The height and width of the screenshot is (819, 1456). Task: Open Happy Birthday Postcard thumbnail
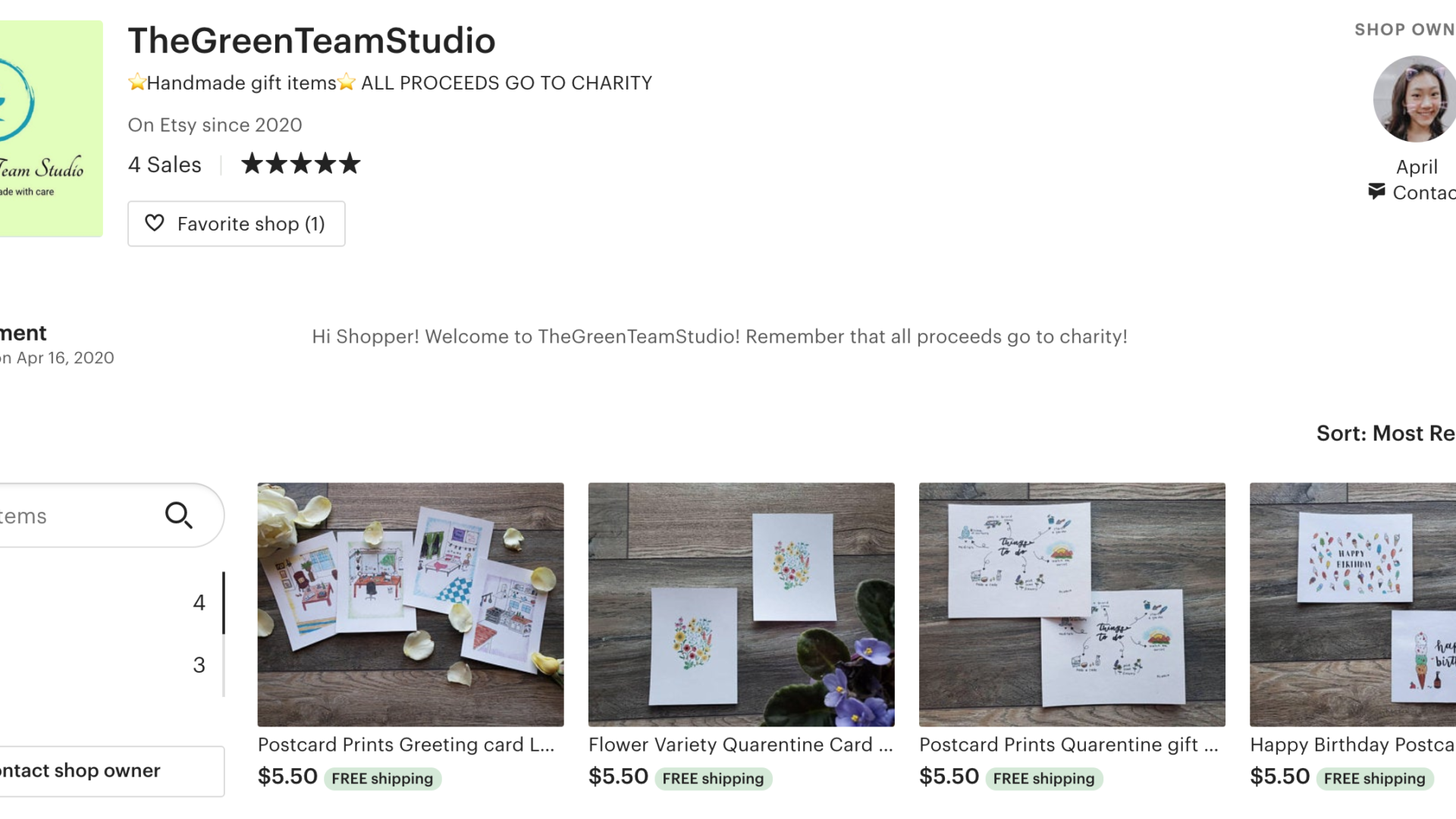click(1353, 604)
